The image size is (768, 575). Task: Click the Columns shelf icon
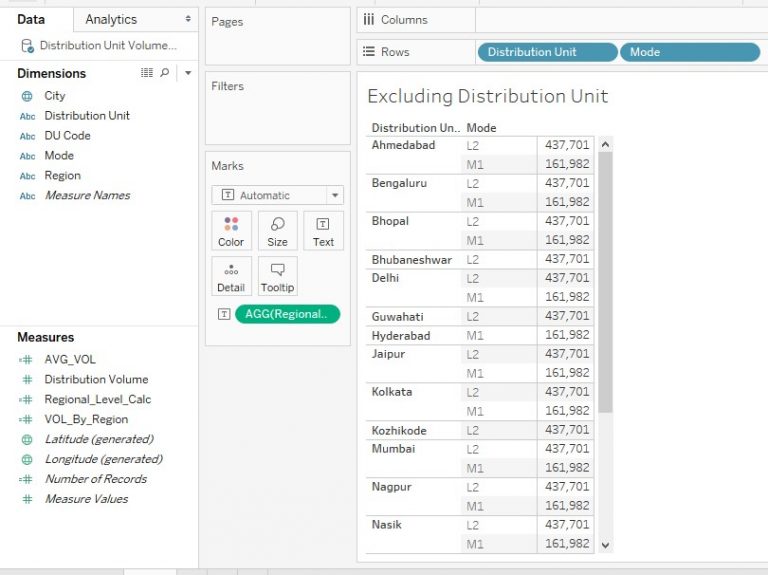click(368, 20)
